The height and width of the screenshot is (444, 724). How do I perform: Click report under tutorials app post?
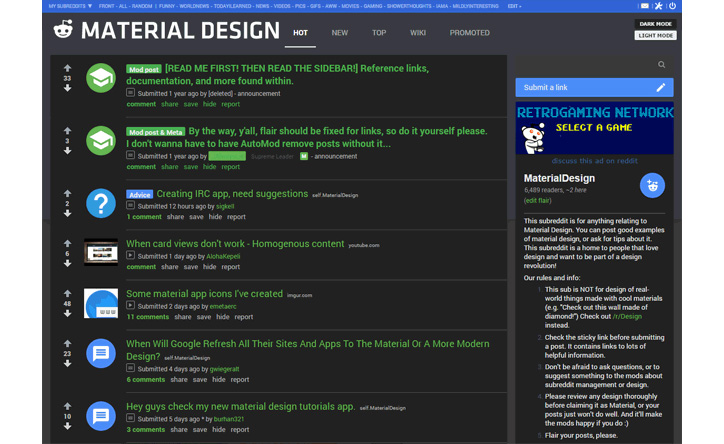240,430
